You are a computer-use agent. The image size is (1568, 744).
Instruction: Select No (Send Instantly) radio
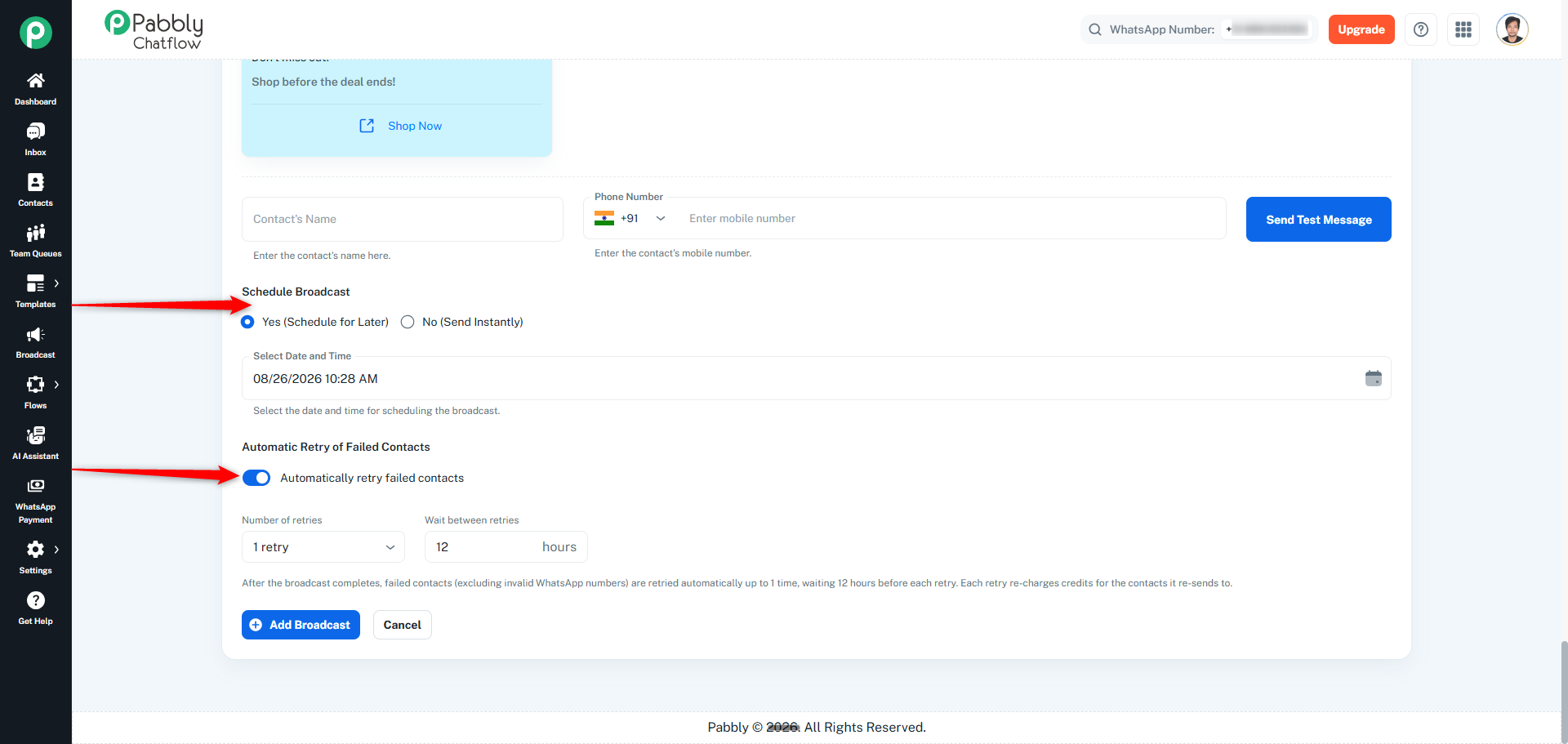click(408, 322)
